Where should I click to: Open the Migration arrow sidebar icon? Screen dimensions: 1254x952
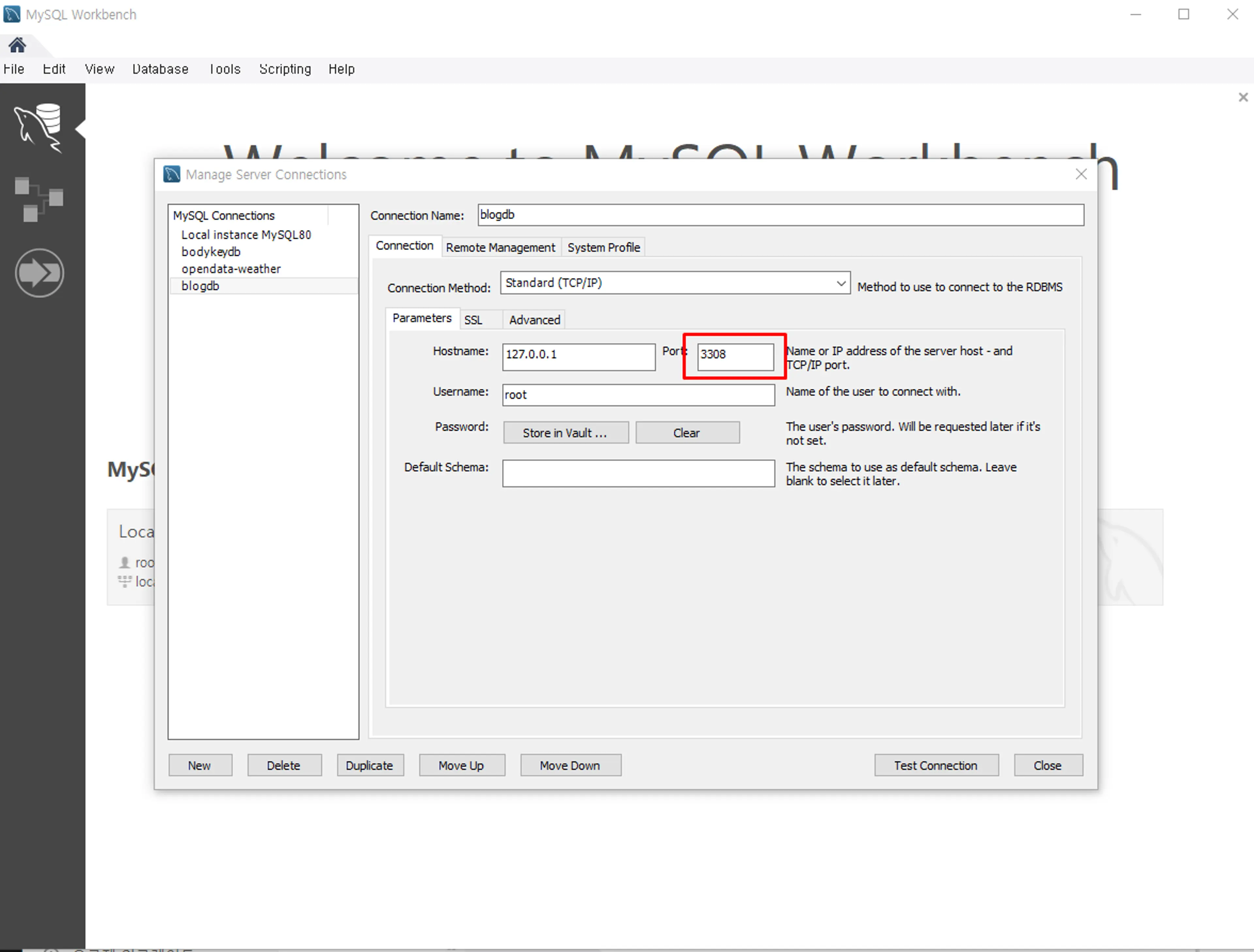click(39, 273)
